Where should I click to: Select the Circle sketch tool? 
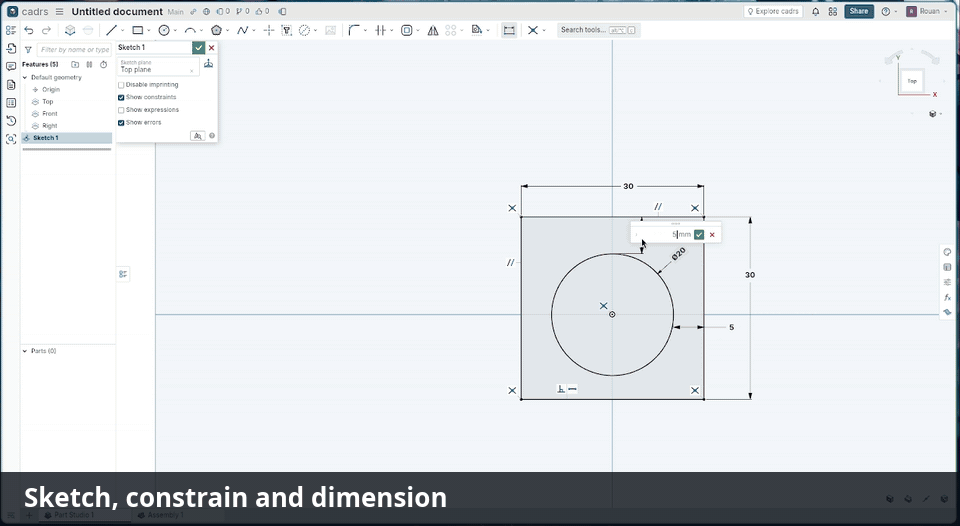coord(163,30)
